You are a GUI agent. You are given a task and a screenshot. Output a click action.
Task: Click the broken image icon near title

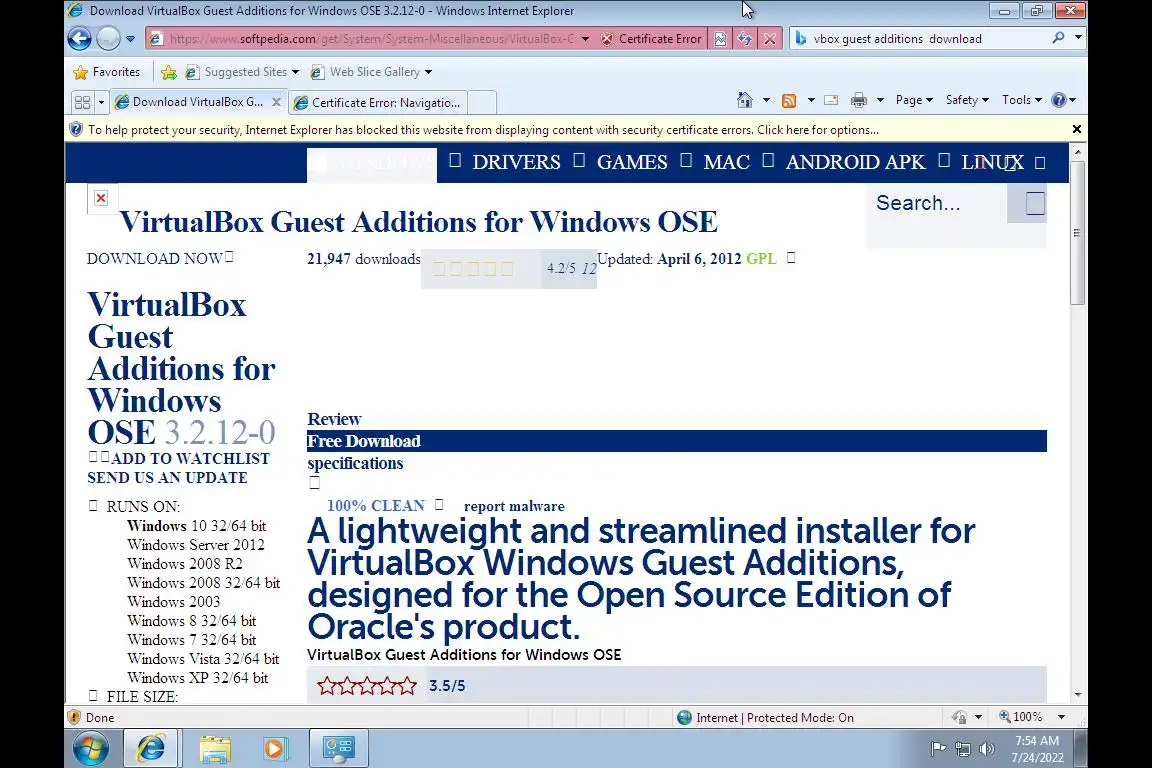pos(101,198)
